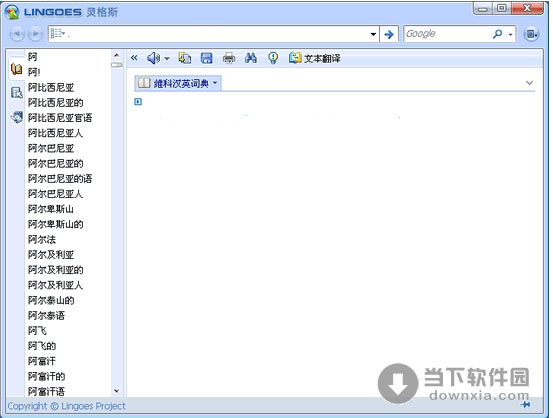Click the binoculars find icon
Viewport: 553px width, 418px height.
coord(251,58)
